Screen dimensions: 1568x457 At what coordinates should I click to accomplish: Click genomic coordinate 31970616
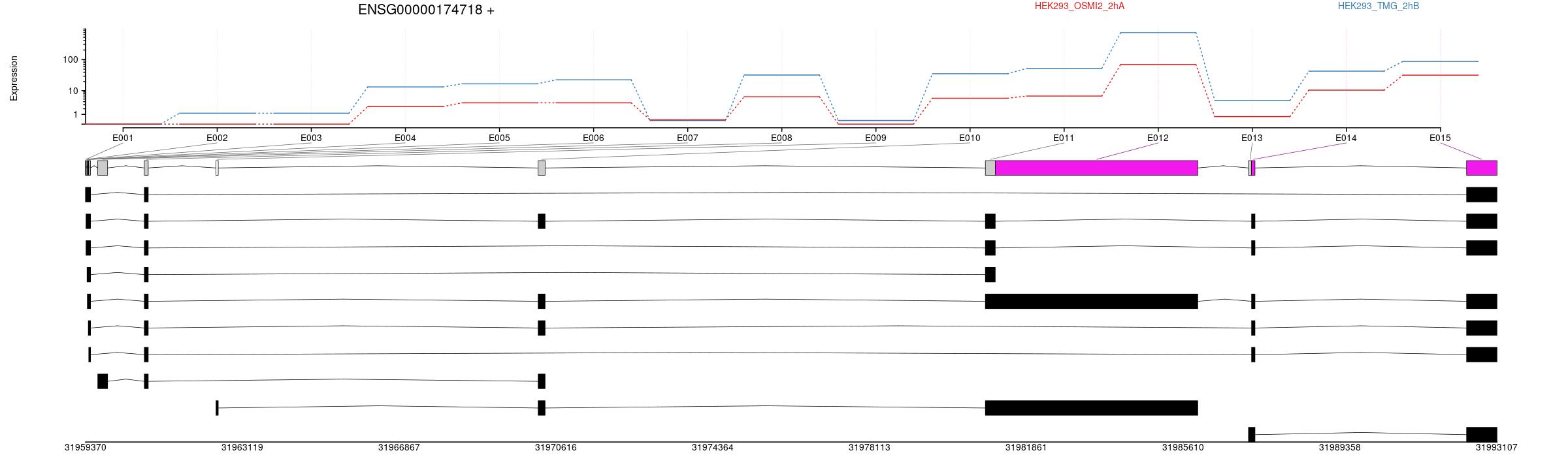click(556, 448)
